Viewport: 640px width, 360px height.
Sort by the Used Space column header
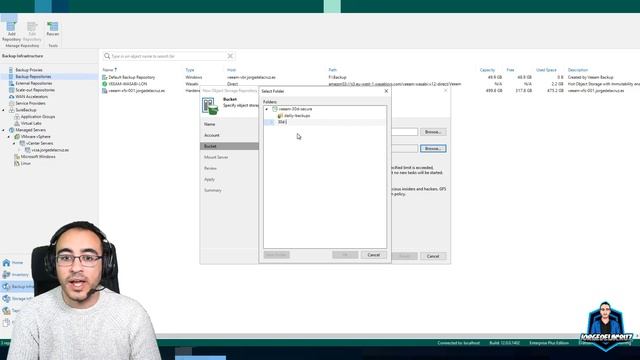(546, 70)
